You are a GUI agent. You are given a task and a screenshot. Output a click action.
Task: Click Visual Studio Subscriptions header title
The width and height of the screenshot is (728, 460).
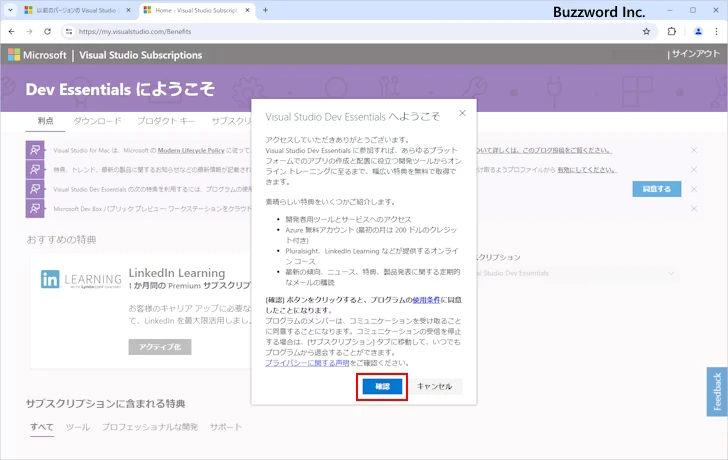pyautogui.click(x=140, y=55)
